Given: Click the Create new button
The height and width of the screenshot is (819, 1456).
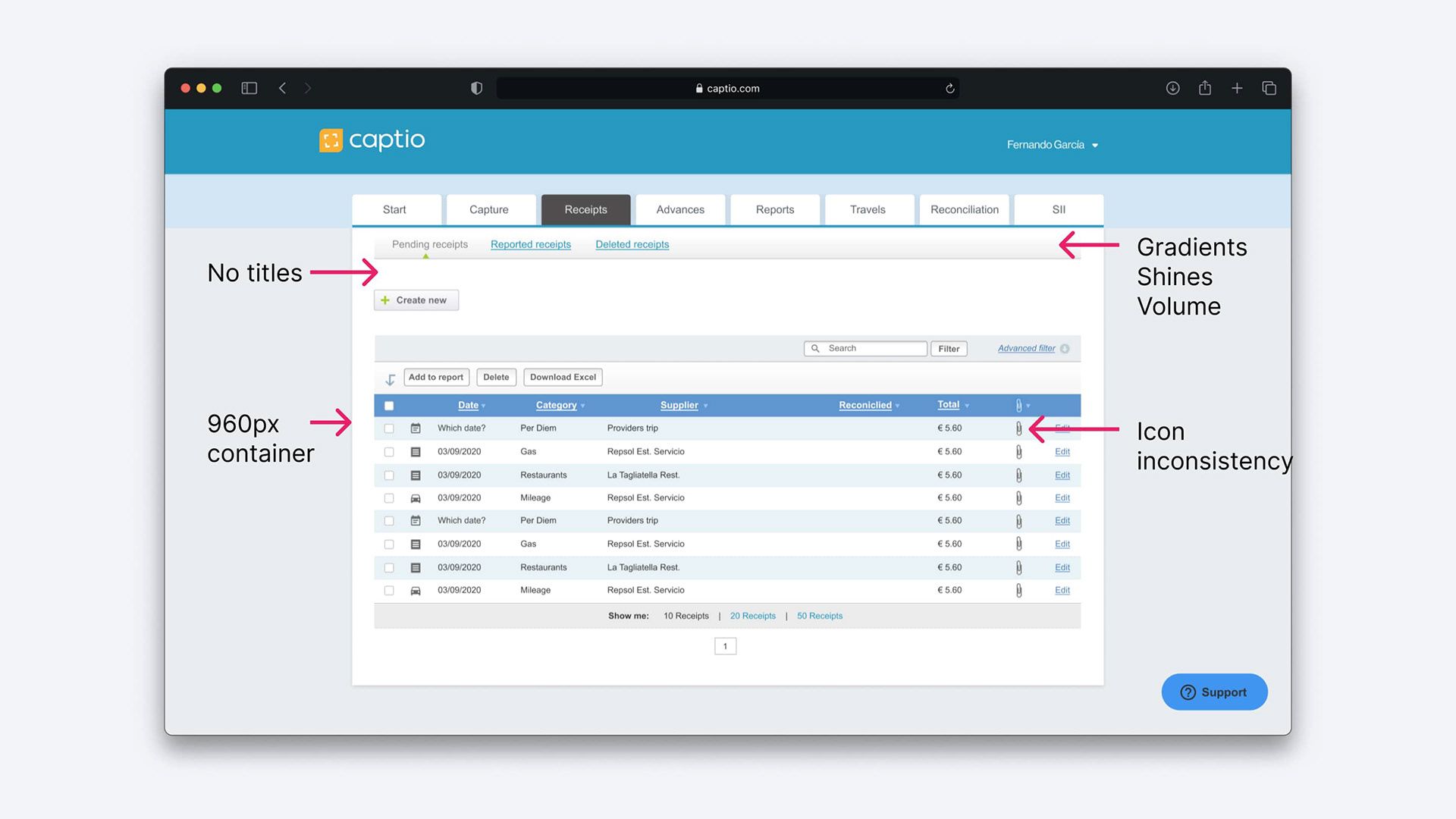Looking at the screenshot, I should coord(416,300).
